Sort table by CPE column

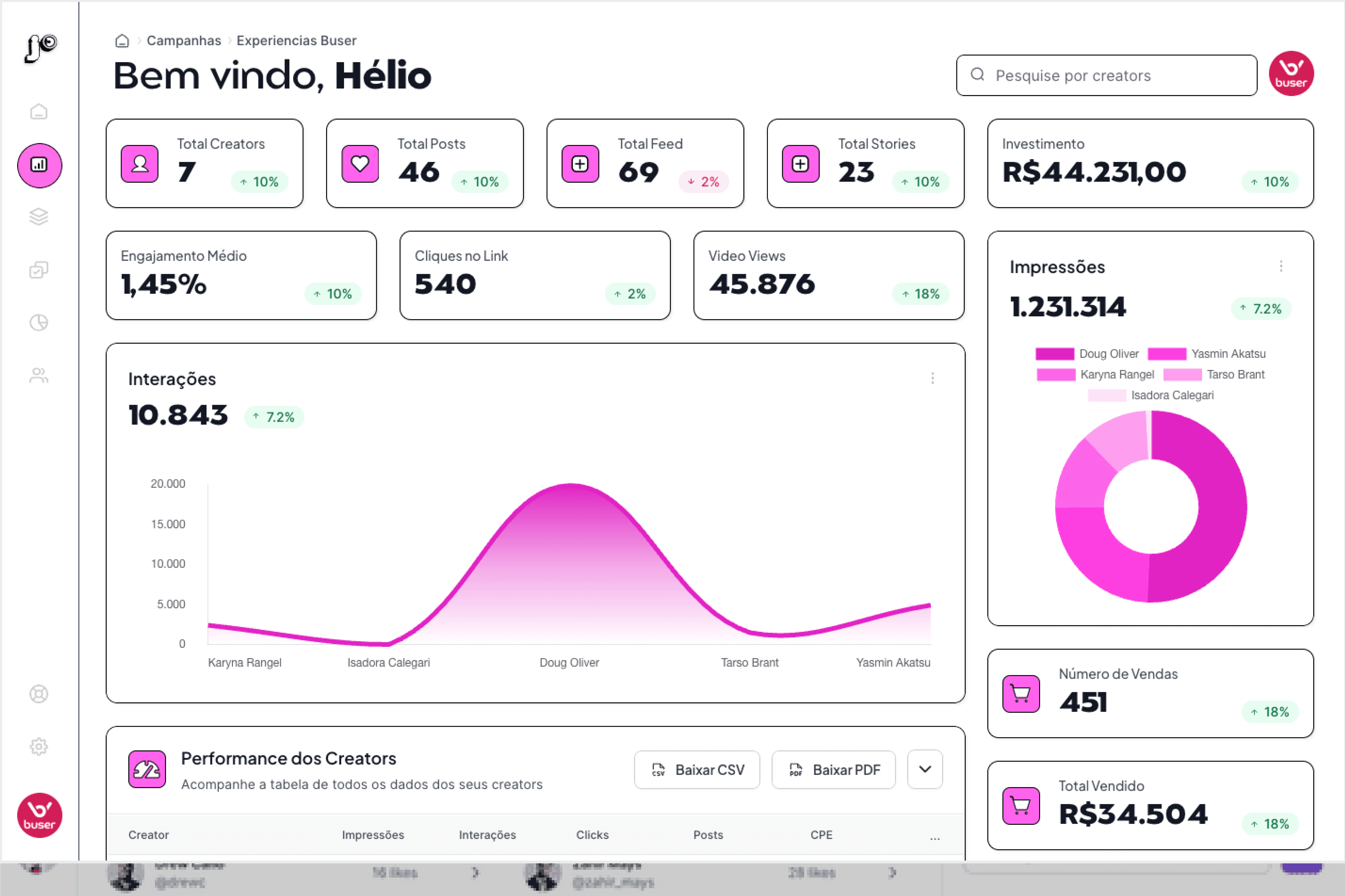pos(821,835)
